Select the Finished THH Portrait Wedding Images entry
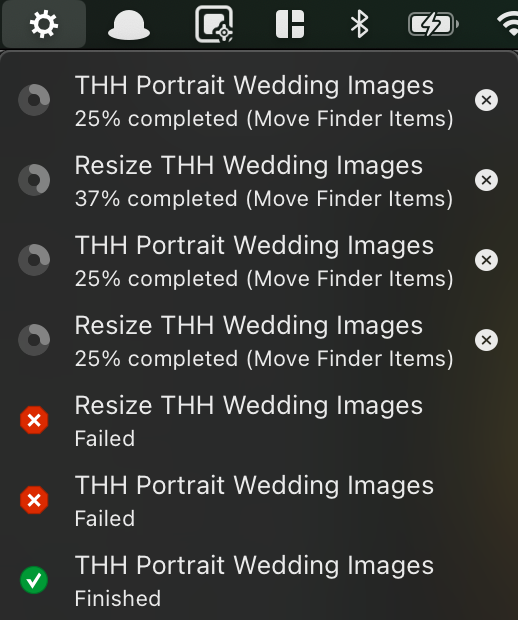The image size is (518, 620). [x=259, y=580]
